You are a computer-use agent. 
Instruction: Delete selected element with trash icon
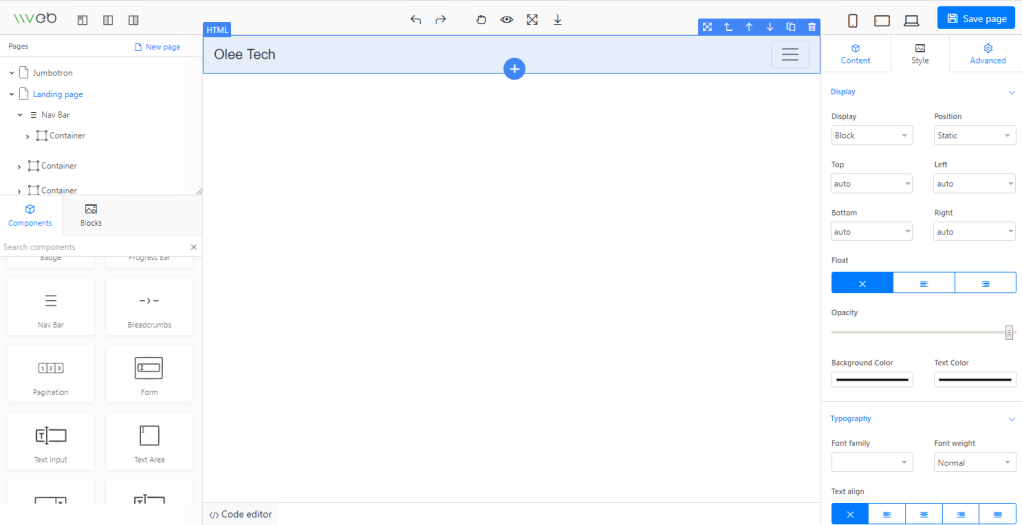(x=811, y=27)
